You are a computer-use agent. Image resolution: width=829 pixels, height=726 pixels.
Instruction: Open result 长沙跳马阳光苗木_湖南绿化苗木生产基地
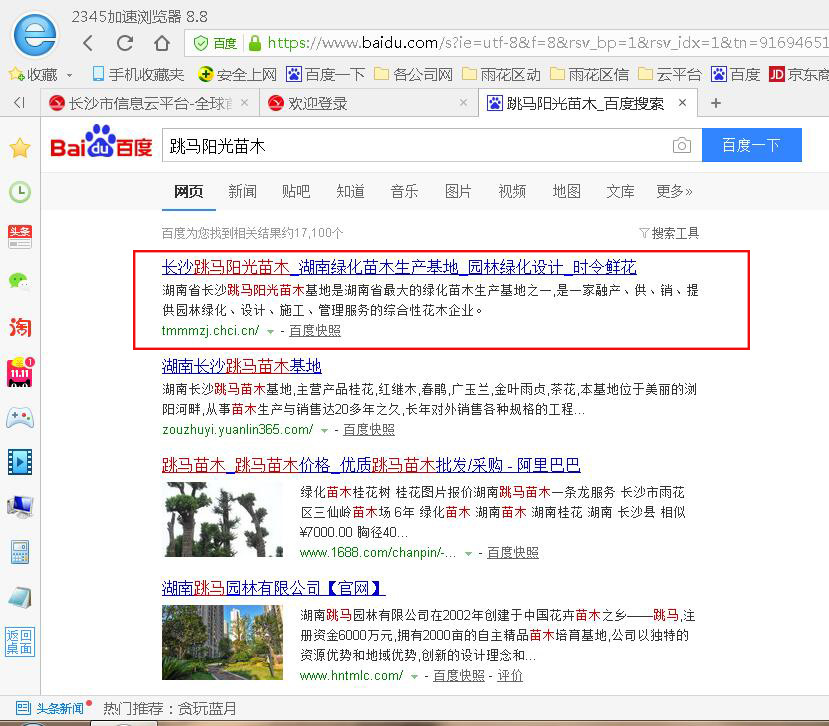pyautogui.click(x=399, y=267)
